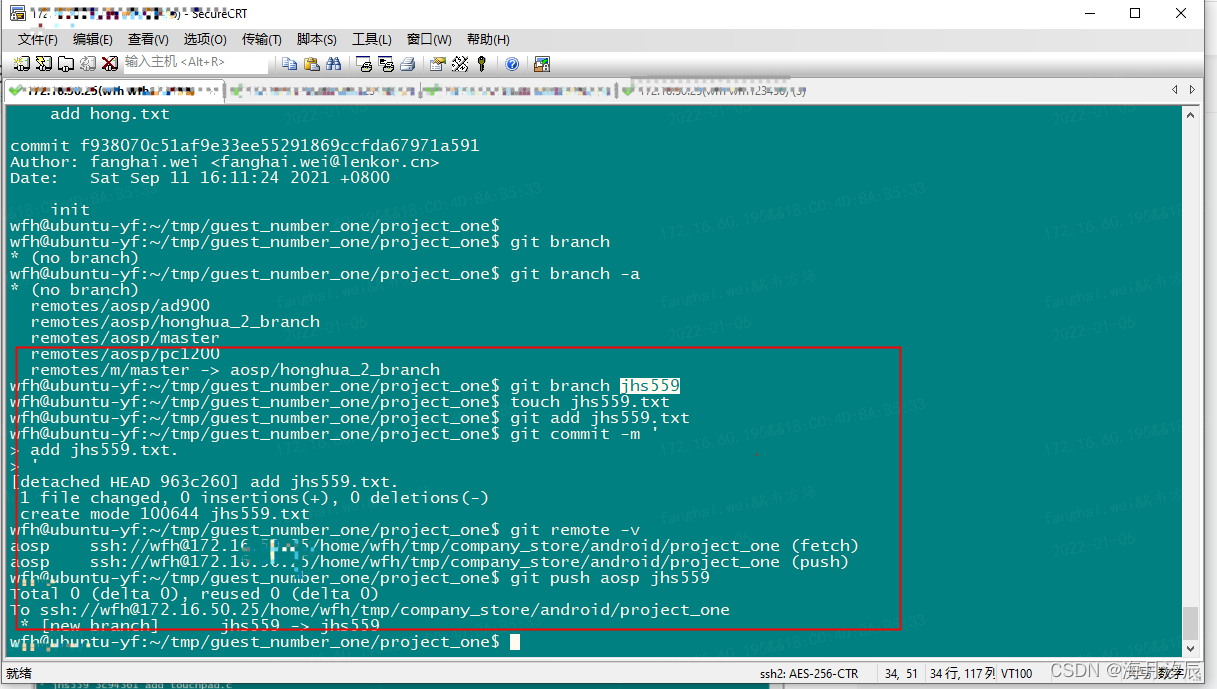Viewport: 1217px width, 689px height.
Task: Click the blue Help question icon
Action: pyautogui.click(x=512, y=64)
